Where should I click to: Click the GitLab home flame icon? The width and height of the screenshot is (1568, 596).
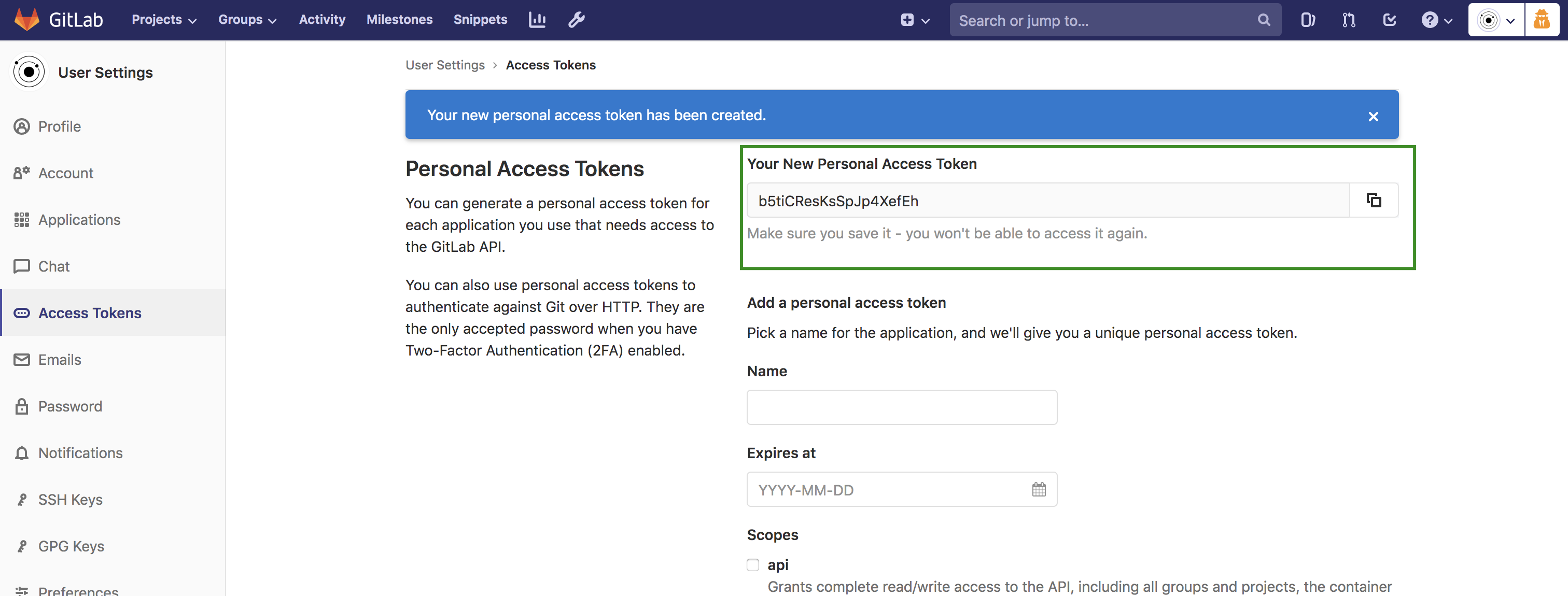[25, 18]
